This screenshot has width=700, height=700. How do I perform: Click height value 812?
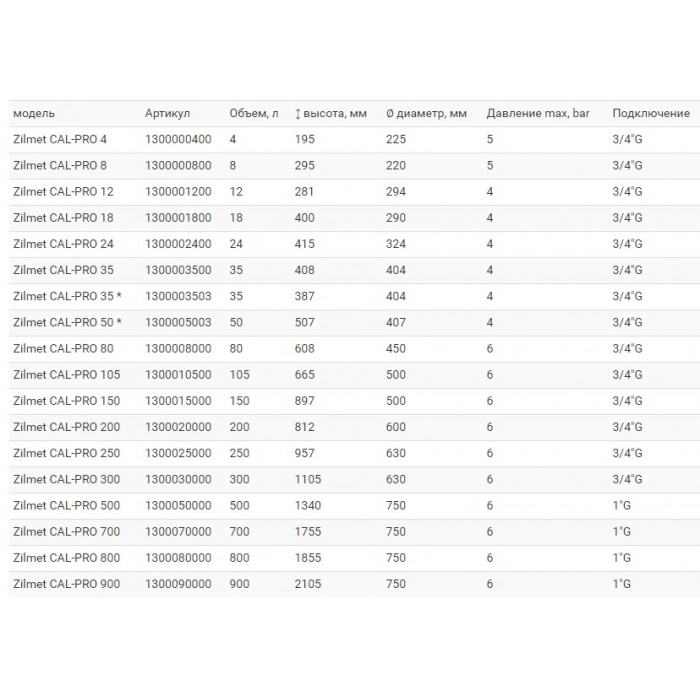pyautogui.click(x=304, y=427)
